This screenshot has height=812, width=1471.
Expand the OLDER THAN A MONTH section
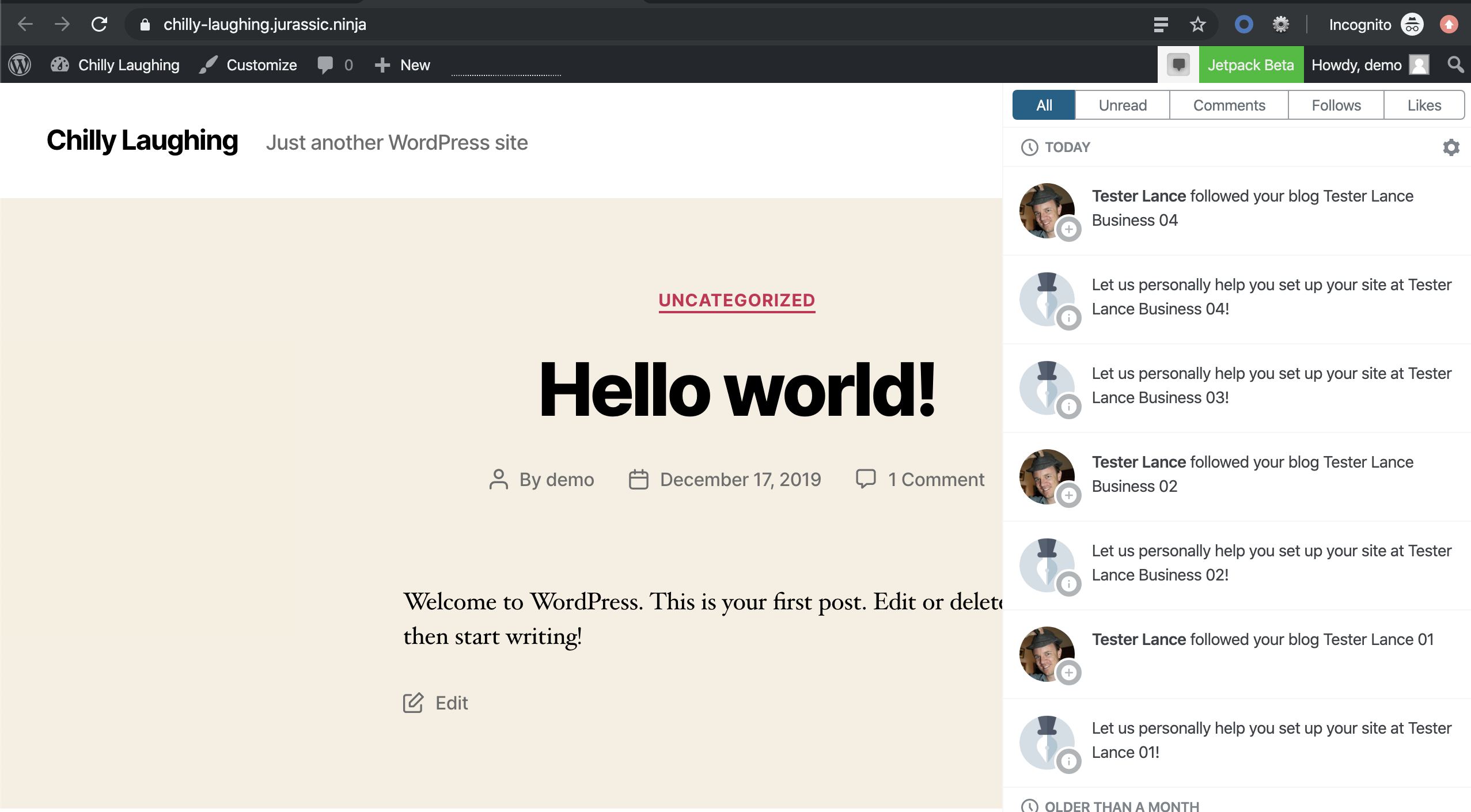(1120, 805)
